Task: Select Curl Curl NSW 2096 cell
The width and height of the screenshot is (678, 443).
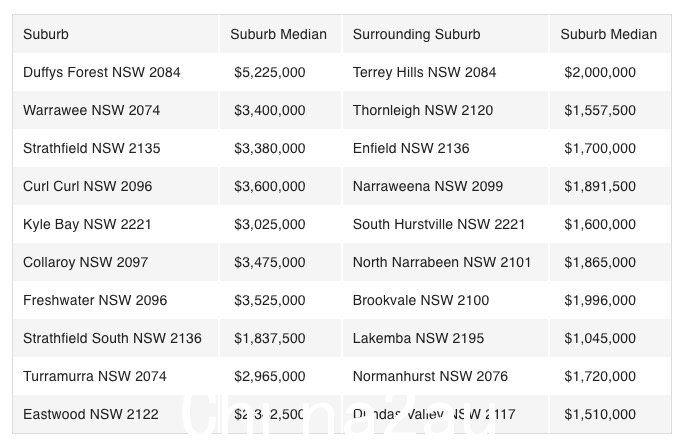Action: click(88, 186)
